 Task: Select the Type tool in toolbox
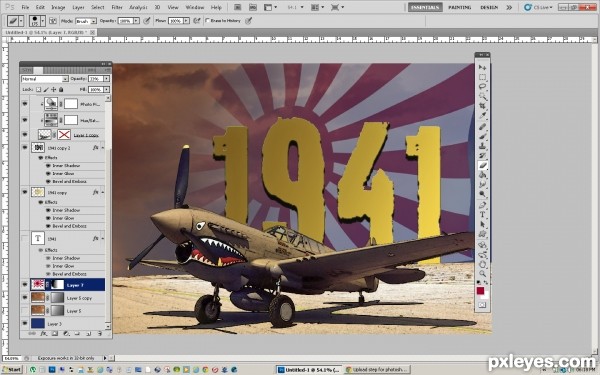(x=483, y=215)
